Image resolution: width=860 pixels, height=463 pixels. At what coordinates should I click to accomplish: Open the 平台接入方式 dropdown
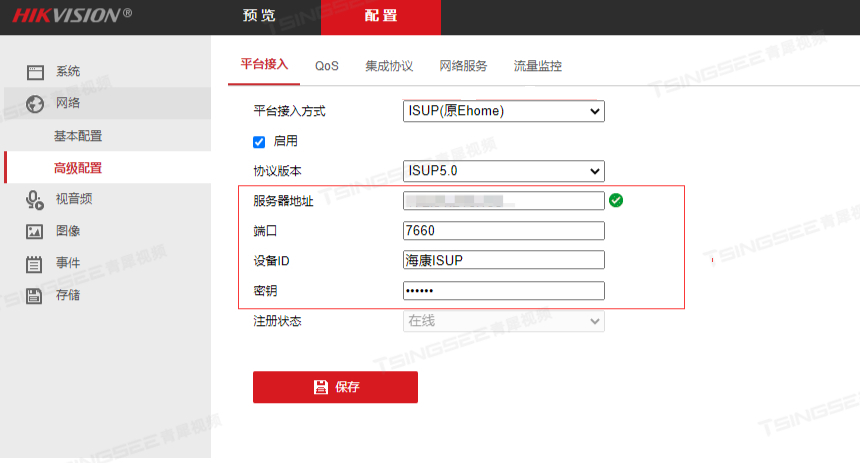coord(503,111)
